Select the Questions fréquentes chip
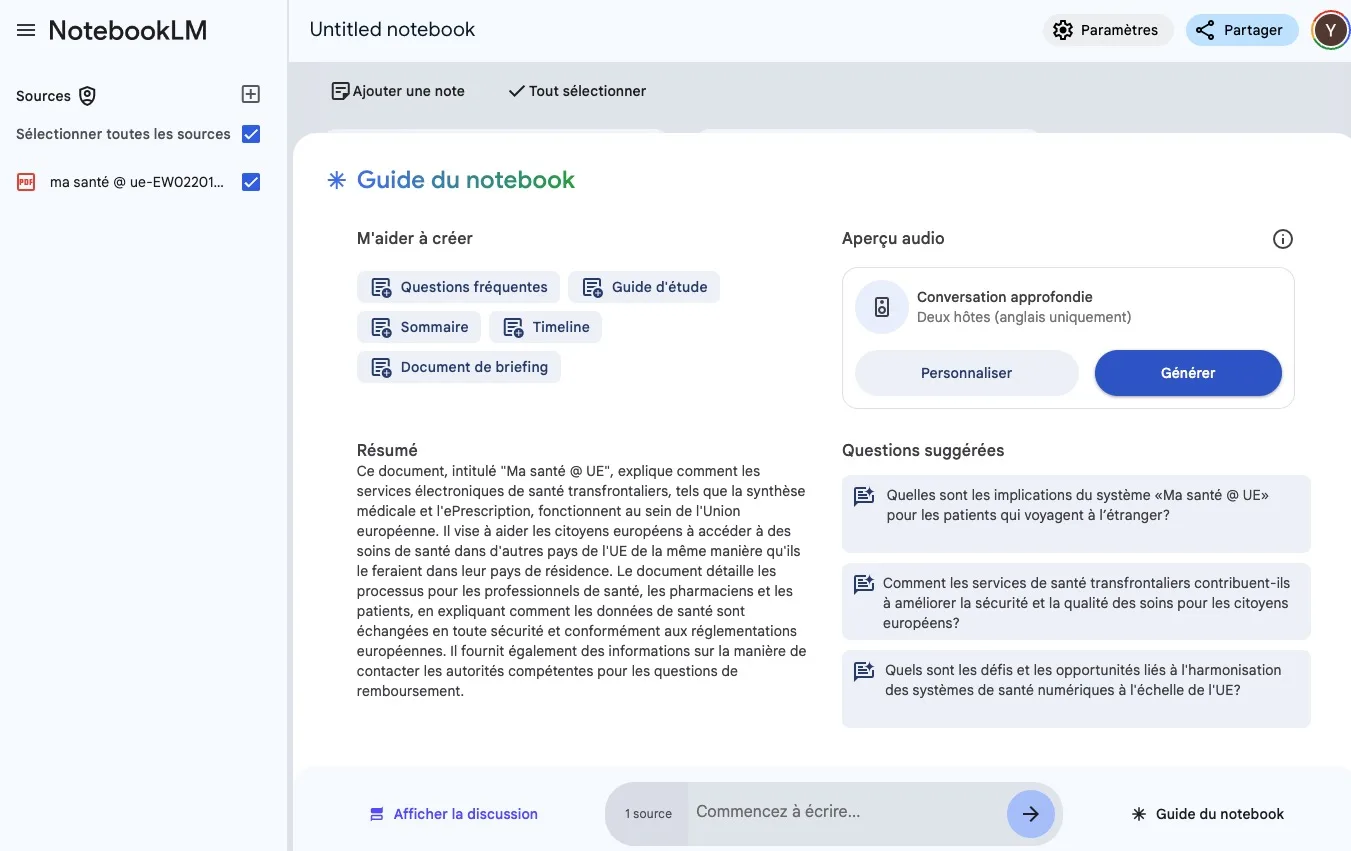The image size is (1351, 851). (459, 287)
